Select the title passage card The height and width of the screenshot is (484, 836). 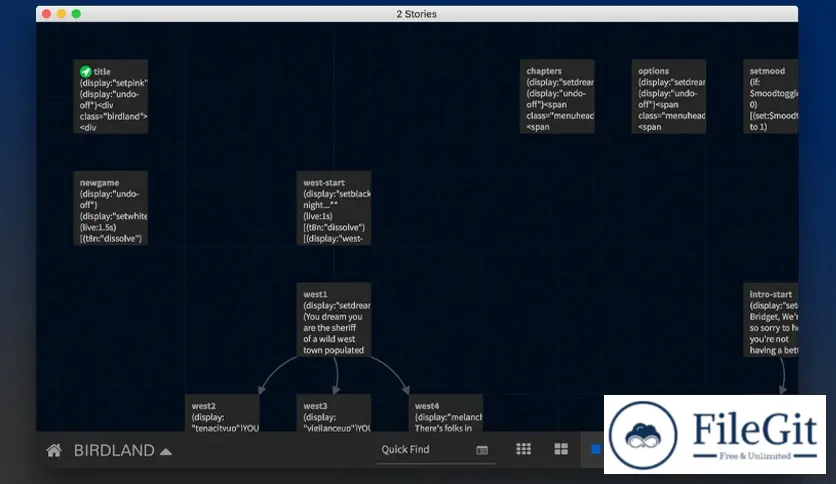(111, 96)
